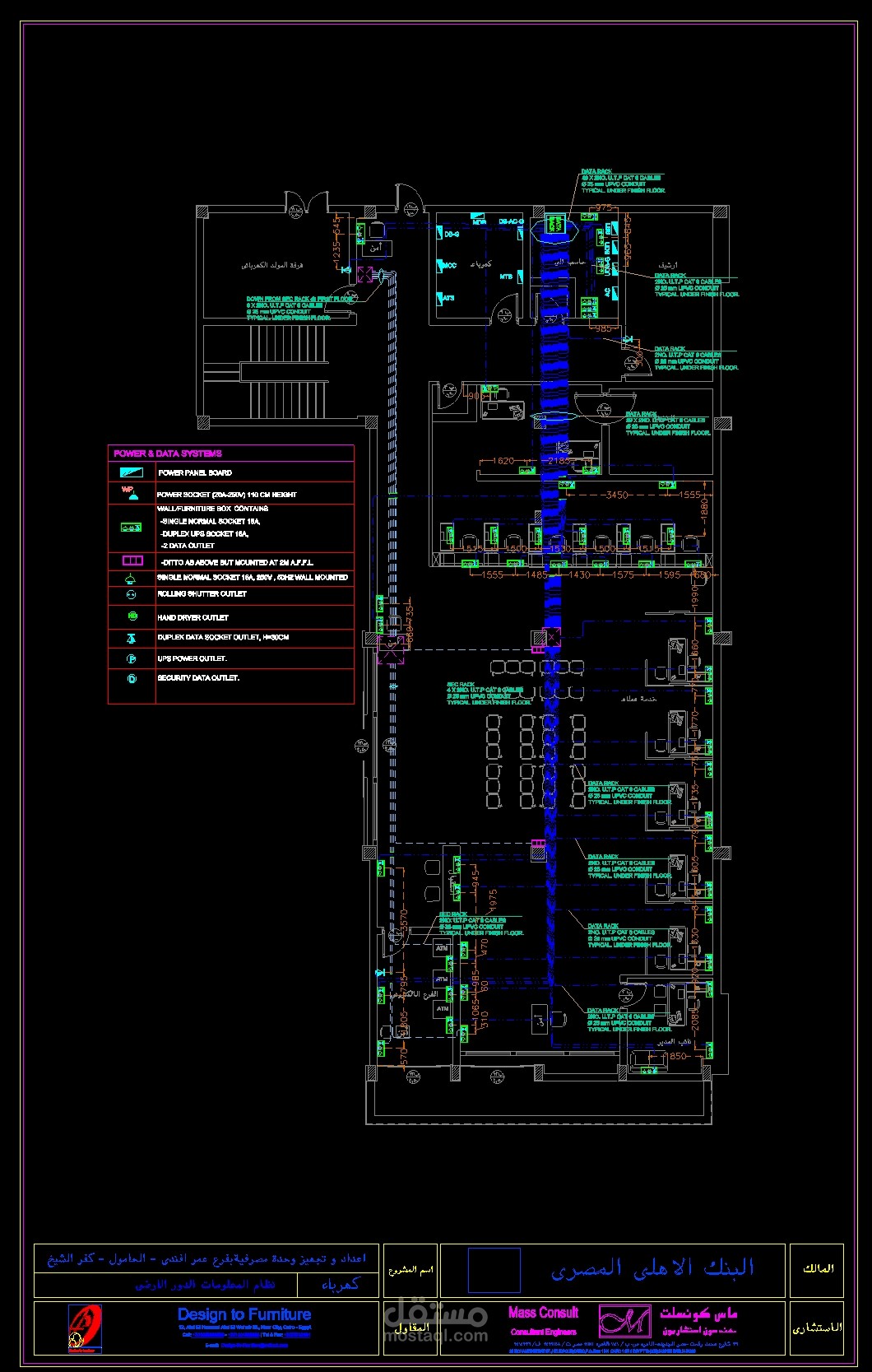Select '-2 DATA OUTLET' legend line
This screenshot has width=872, height=1372.
pyautogui.click(x=188, y=546)
